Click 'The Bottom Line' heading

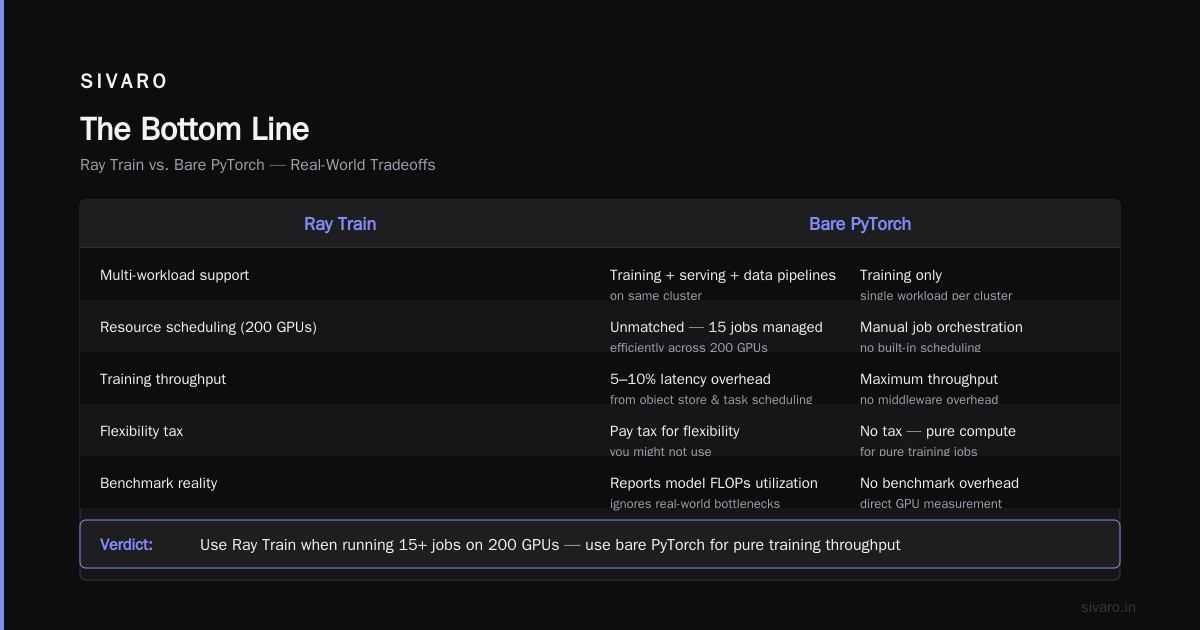click(x=195, y=129)
